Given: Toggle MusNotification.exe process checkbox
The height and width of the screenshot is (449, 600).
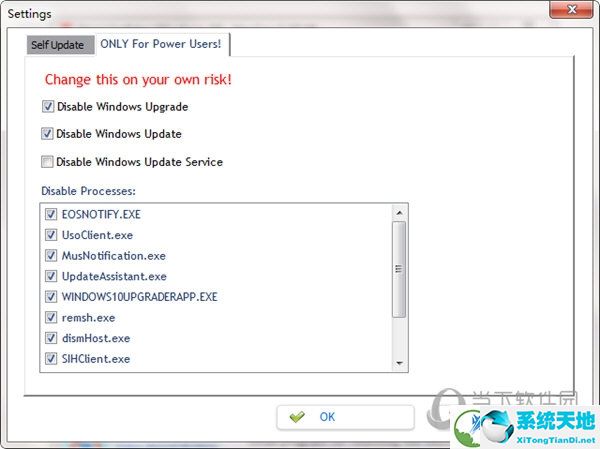Looking at the screenshot, I should click(51, 256).
